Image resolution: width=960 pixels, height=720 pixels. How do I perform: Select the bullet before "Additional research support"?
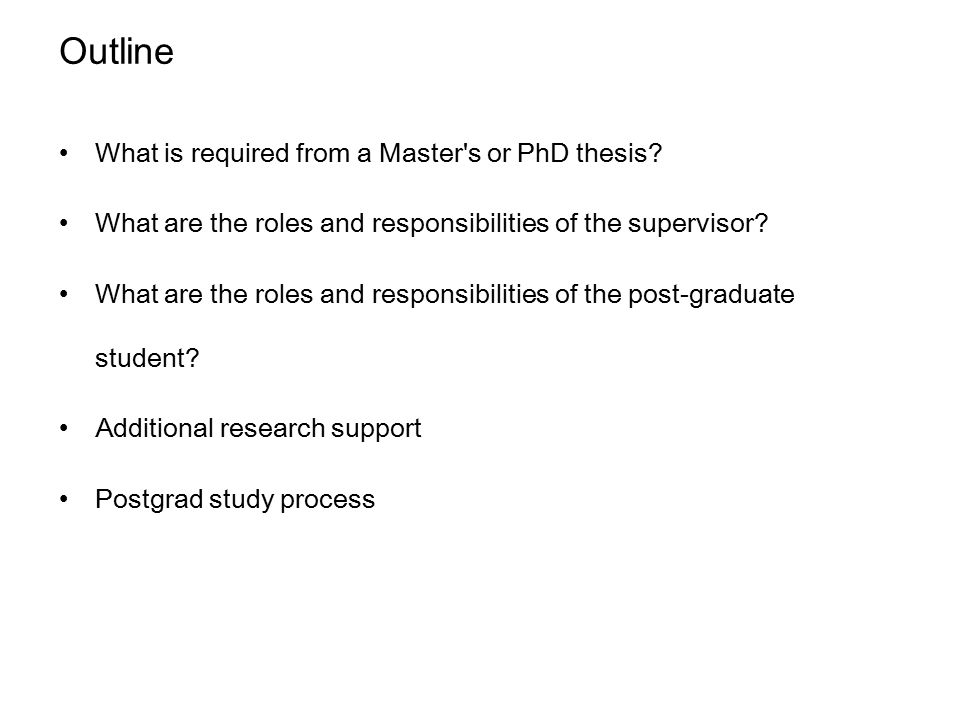click(64, 429)
